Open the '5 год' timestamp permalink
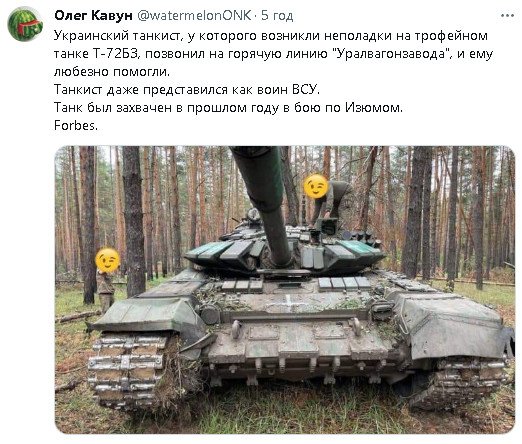Viewport: 522px width, 444px height. 277,15
